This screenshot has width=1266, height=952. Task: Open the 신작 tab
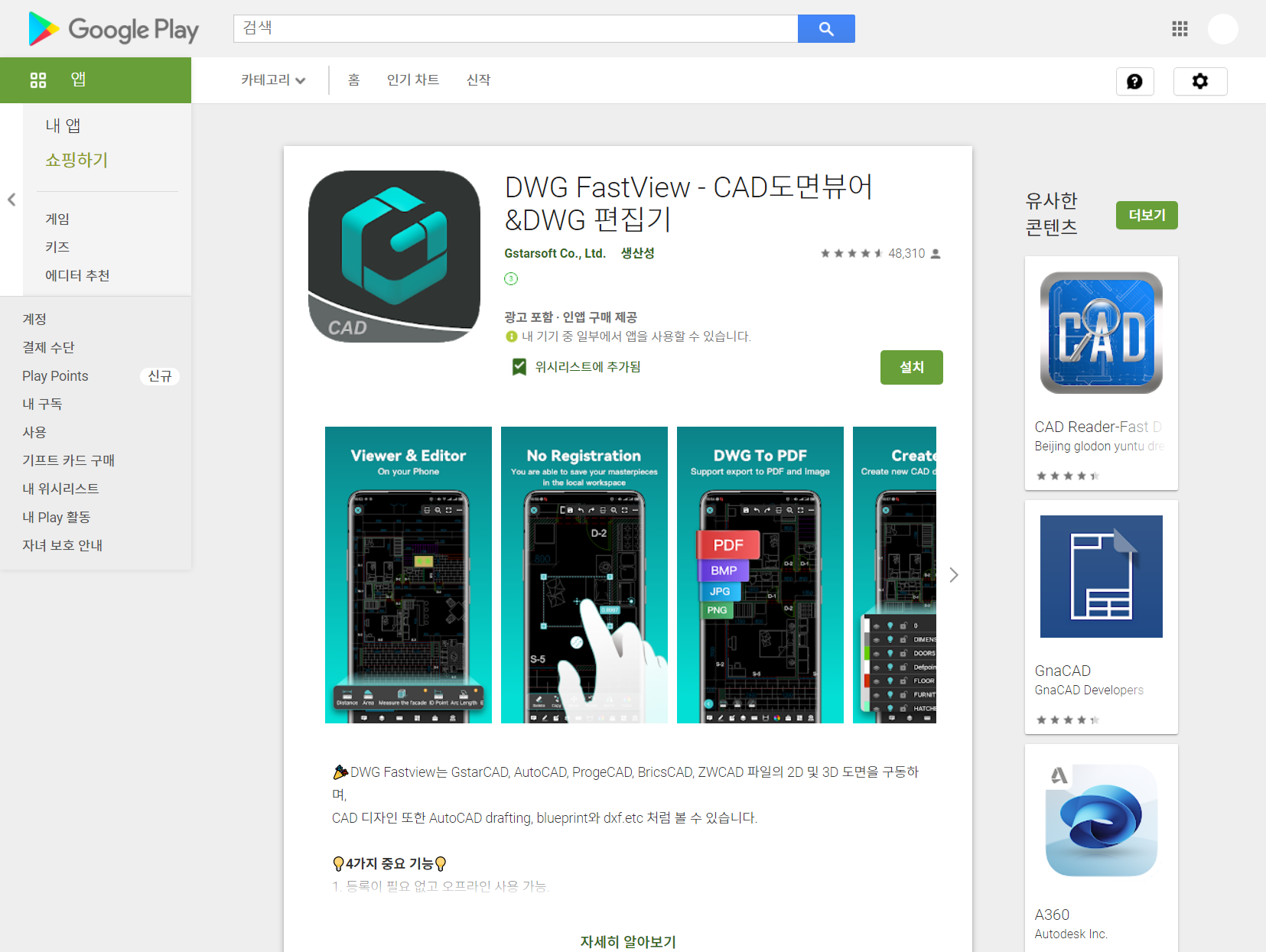point(479,80)
